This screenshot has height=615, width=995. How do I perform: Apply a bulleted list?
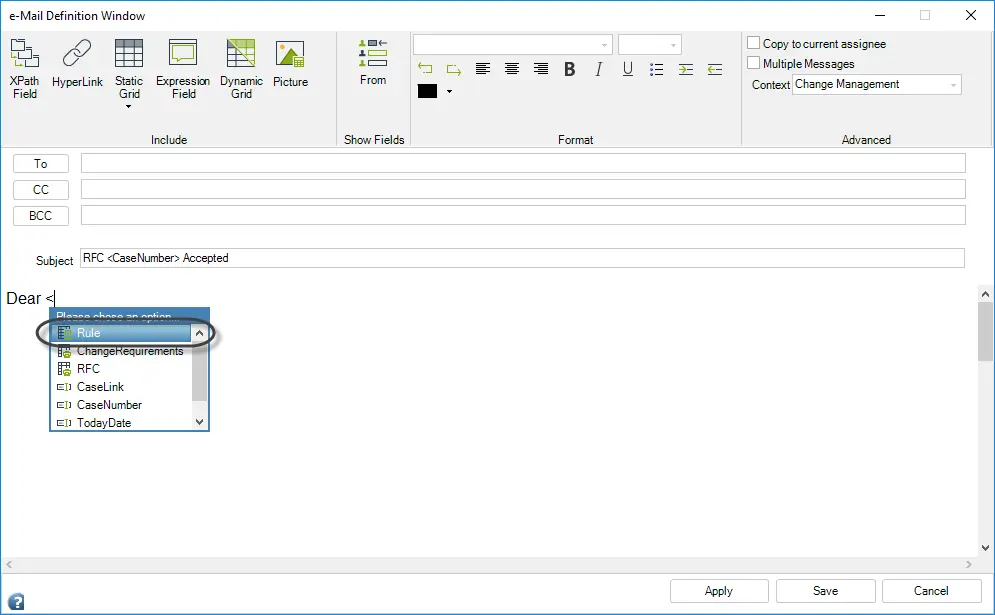pos(657,69)
